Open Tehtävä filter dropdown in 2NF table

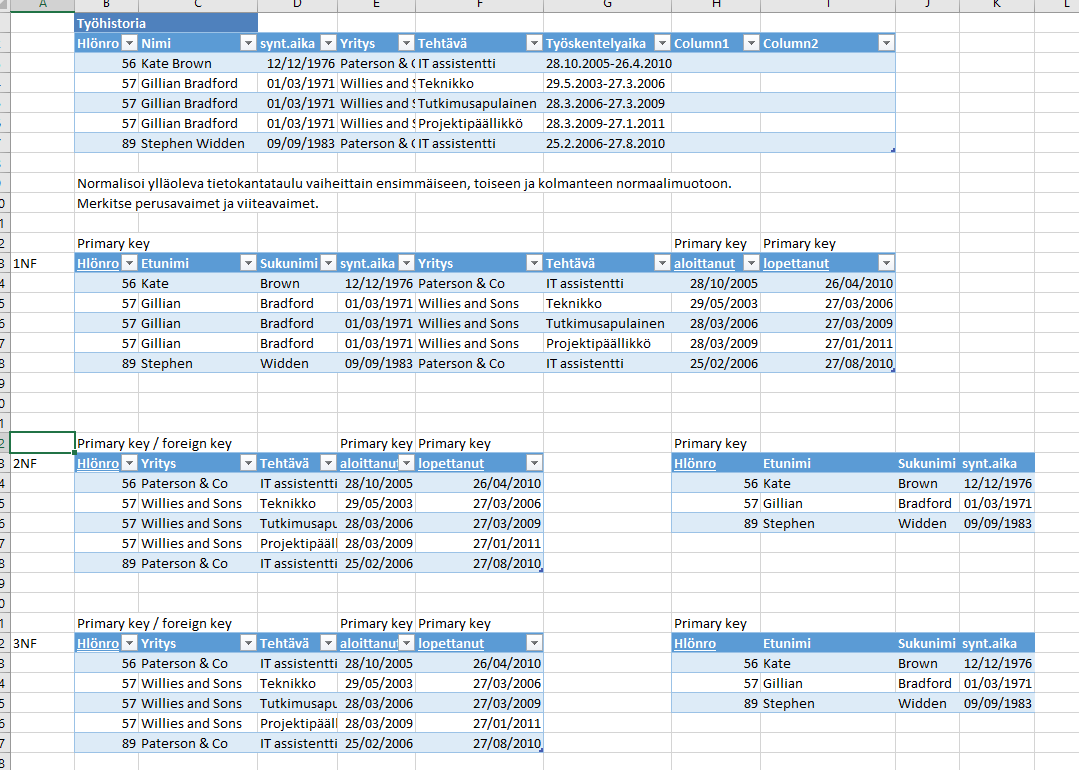coord(327,463)
